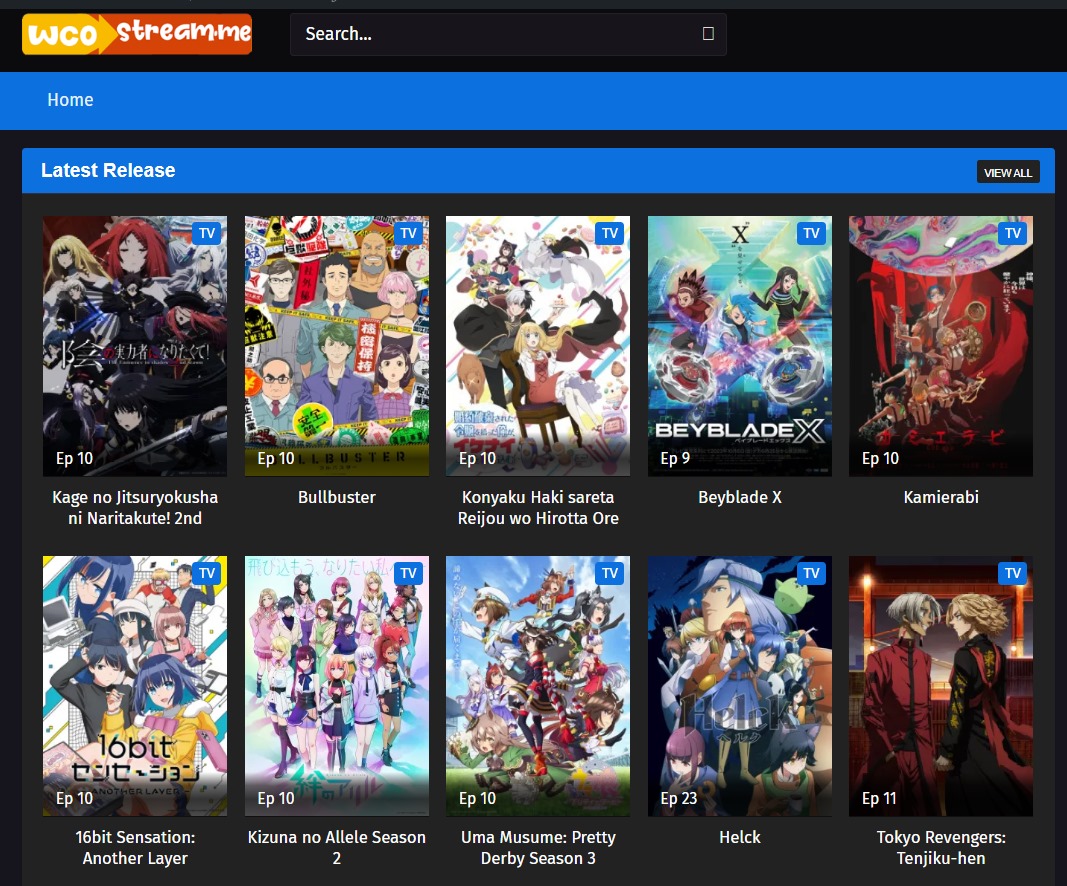This screenshot has width=1067, height=886.
Task: Click the Beyblade X title link
Action: click(740, 497)
